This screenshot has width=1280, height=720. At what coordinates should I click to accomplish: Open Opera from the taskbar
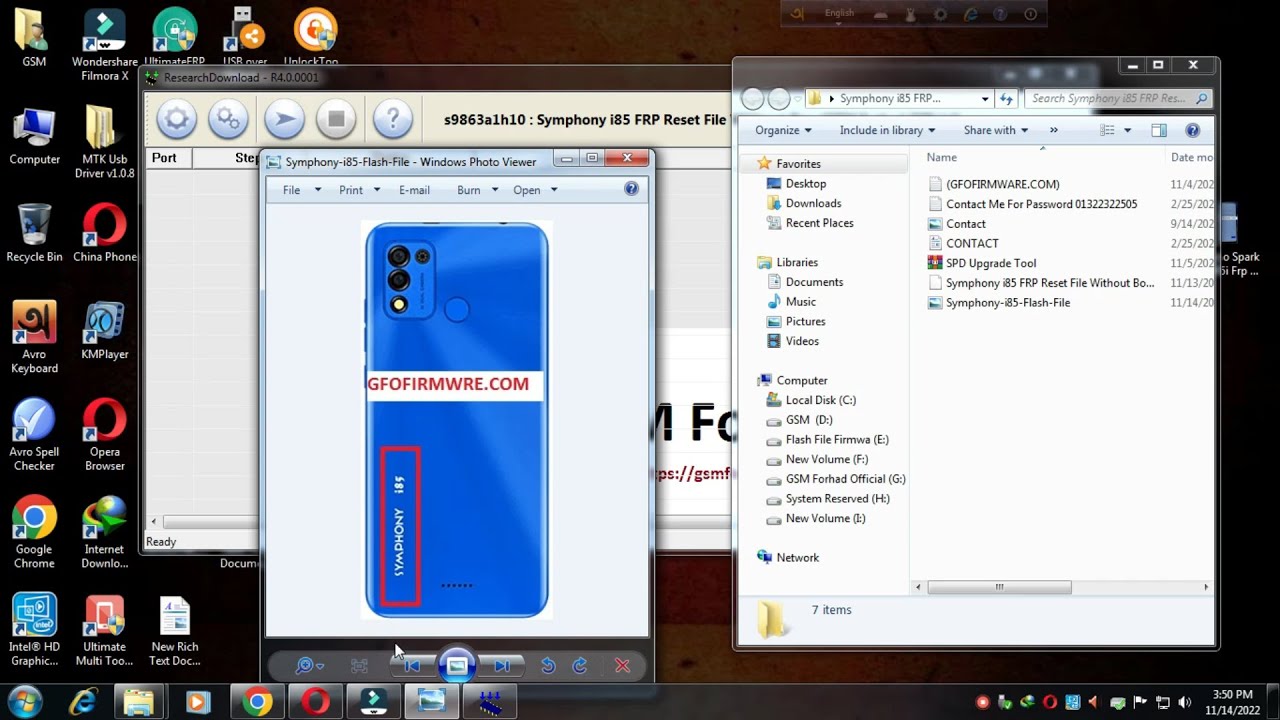click(315, 703)
